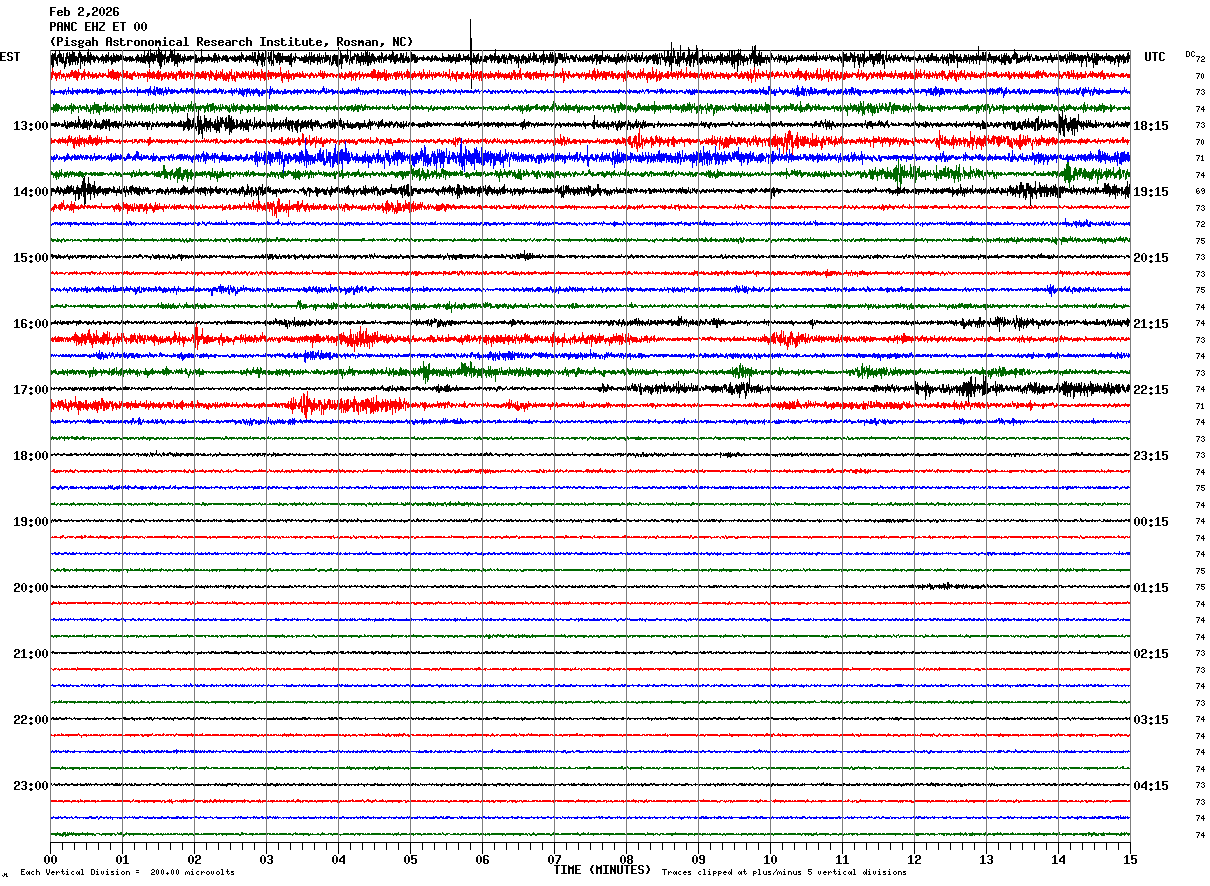The width and height of the screenshot is (1210, 886).
Task: Click the 20:15 UTC time label
Action: (1151, 258)
